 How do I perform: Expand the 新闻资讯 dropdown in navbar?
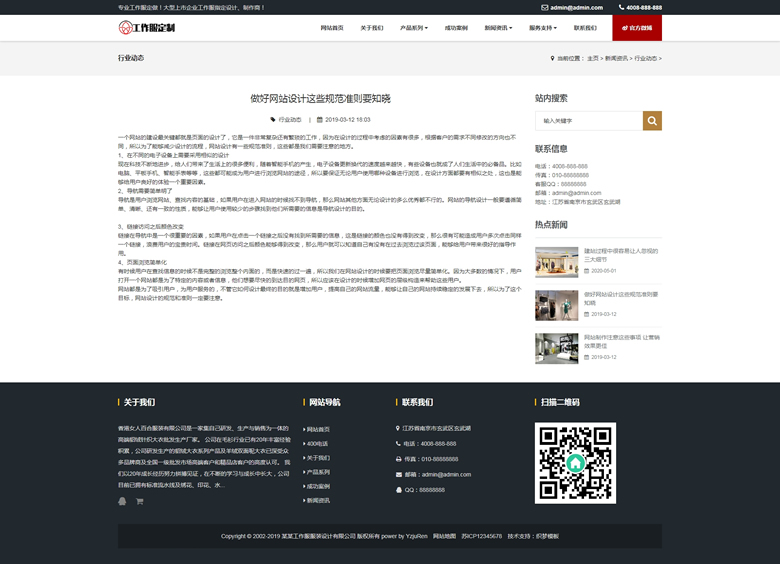498,28
